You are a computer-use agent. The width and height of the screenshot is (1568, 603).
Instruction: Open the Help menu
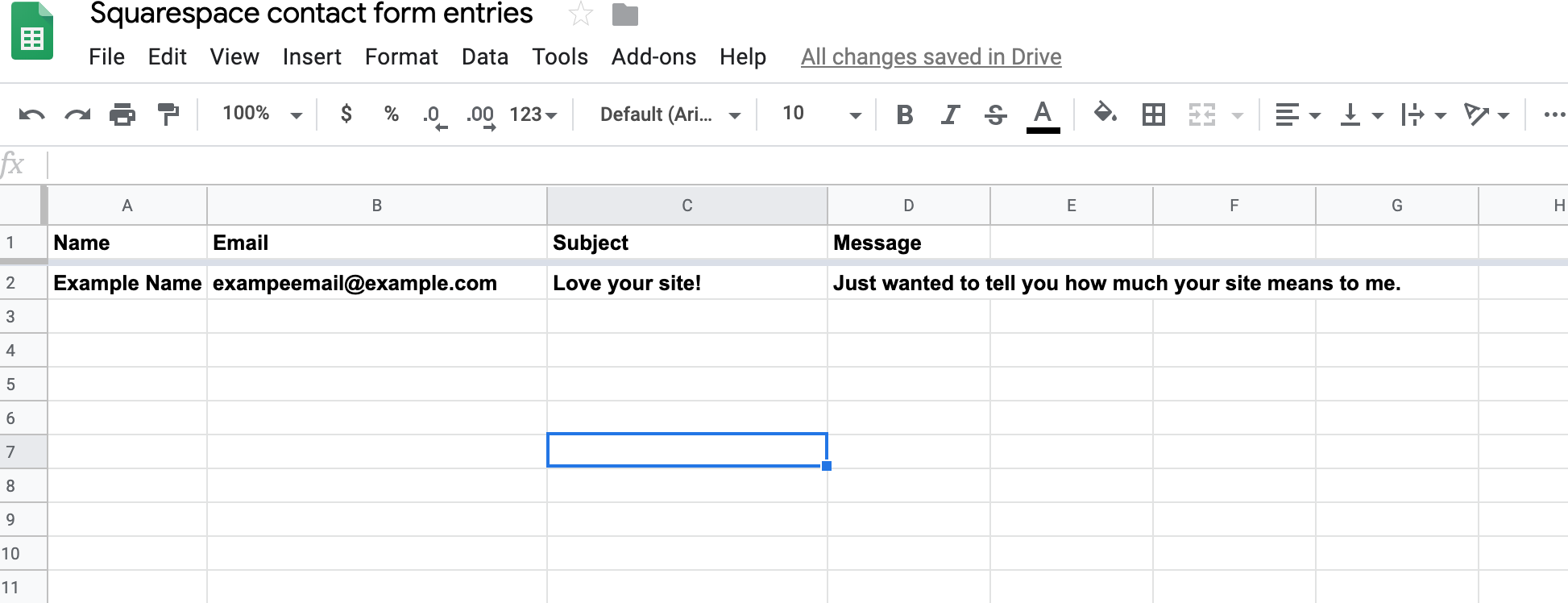pos(743,56)
